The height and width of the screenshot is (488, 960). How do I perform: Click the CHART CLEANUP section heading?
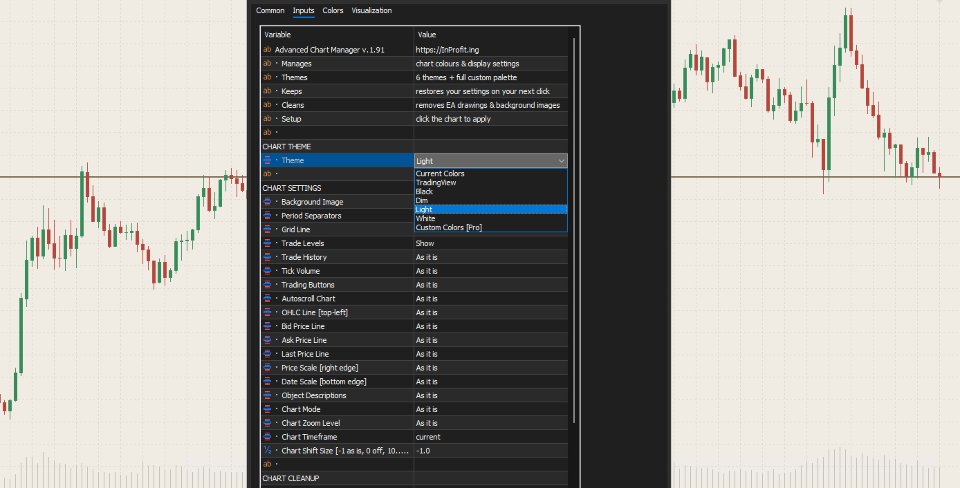coord(291,478)
